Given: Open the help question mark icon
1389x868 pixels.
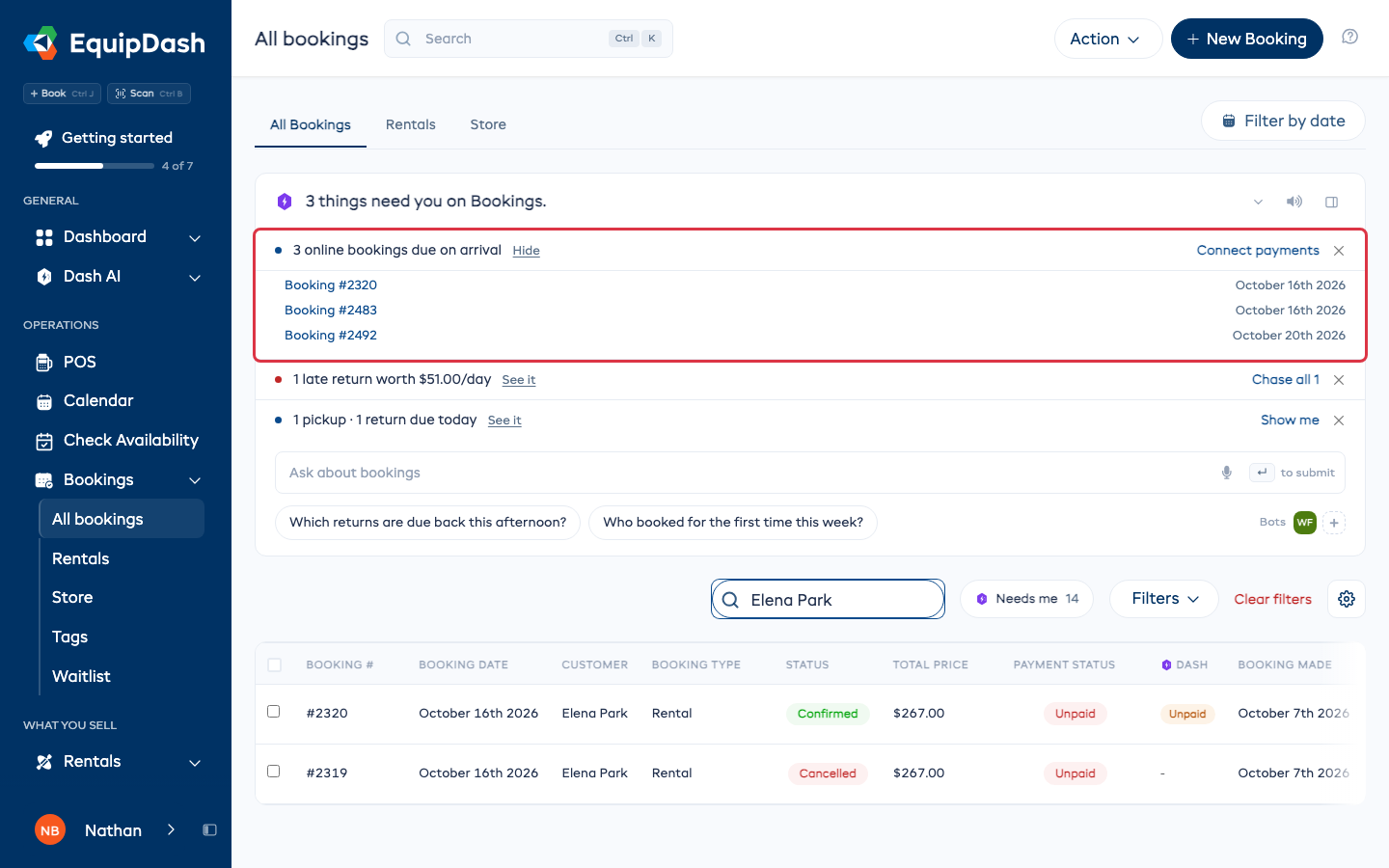Looking at the screenshot, I should 1350,37.
